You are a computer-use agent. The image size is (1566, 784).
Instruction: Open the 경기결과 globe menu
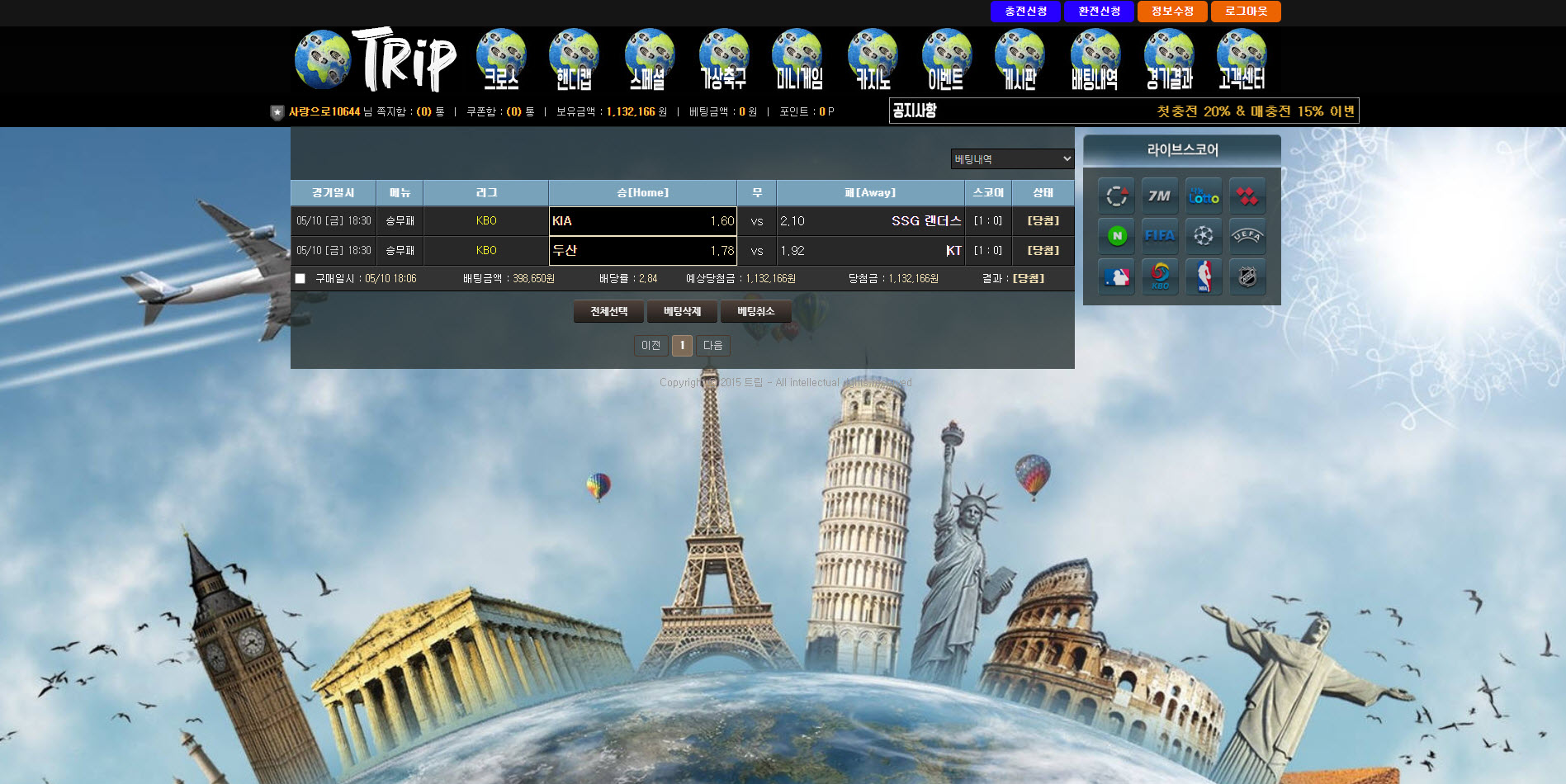click(1169, 59)
